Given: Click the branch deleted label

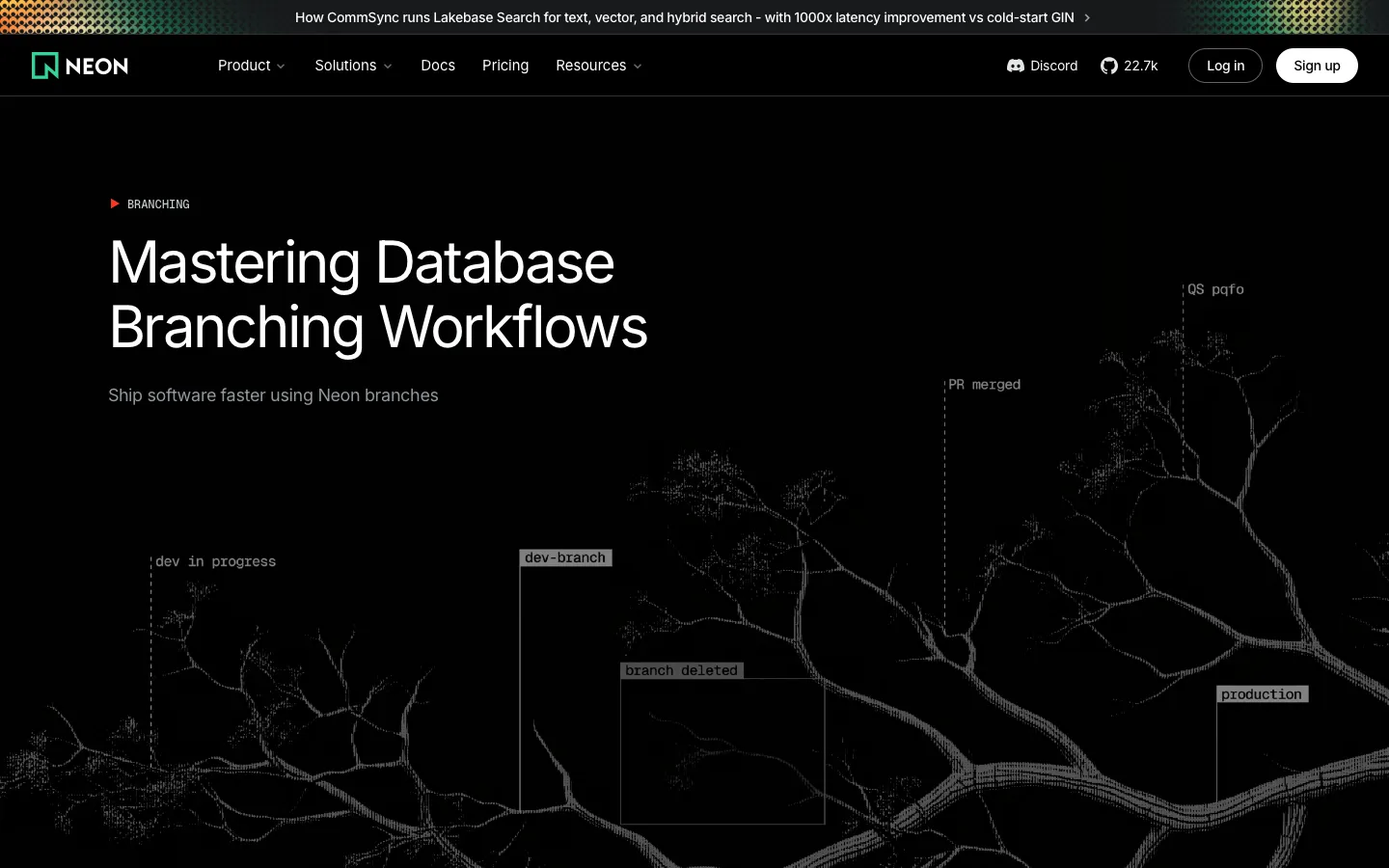Looking at the screenshot, I should tap(681, 670).
